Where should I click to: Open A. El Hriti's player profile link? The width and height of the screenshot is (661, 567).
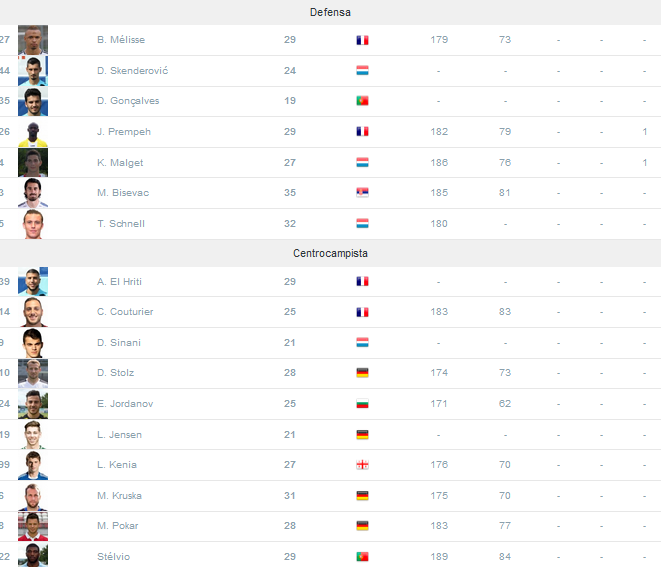tap(119, 282)
